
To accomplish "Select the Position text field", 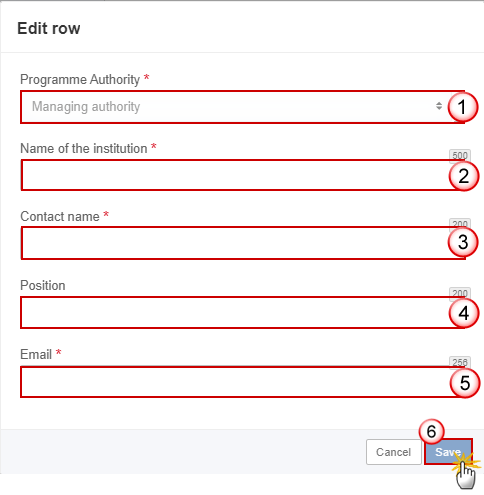I will (x=242, y=313).
